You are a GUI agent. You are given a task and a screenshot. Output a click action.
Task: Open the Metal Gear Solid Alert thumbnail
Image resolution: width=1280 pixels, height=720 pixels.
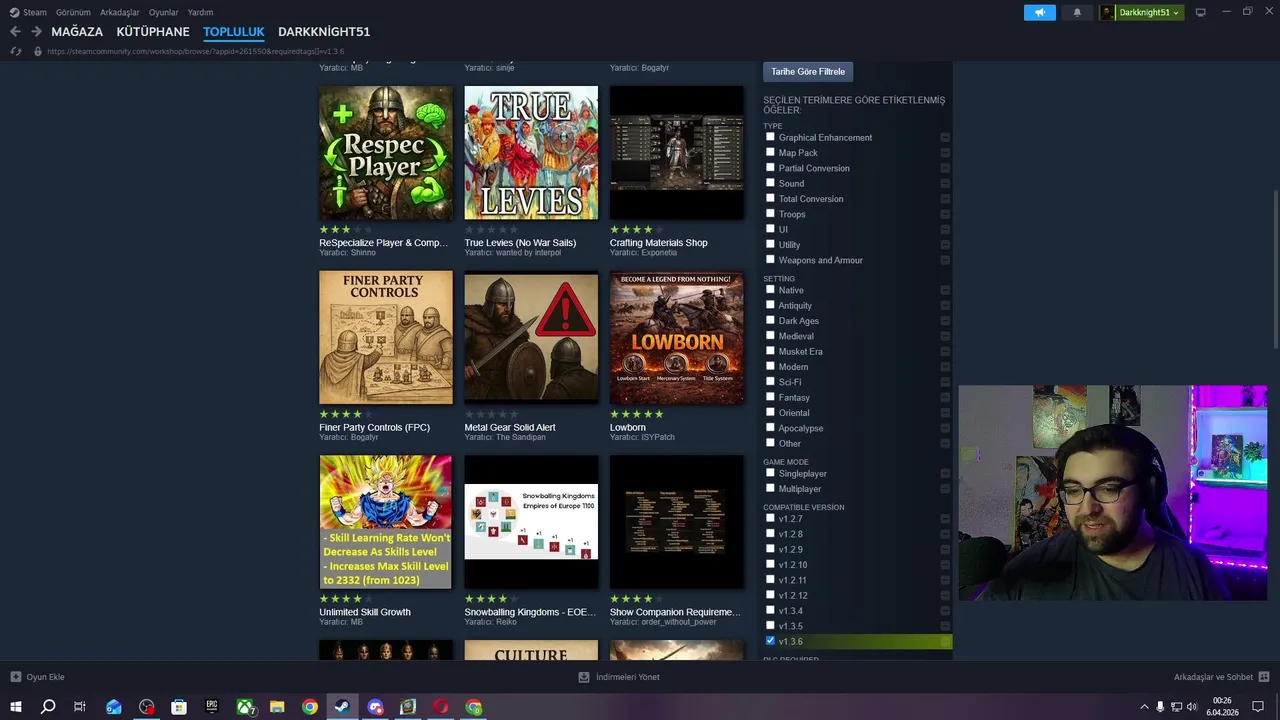click(531, 337)
